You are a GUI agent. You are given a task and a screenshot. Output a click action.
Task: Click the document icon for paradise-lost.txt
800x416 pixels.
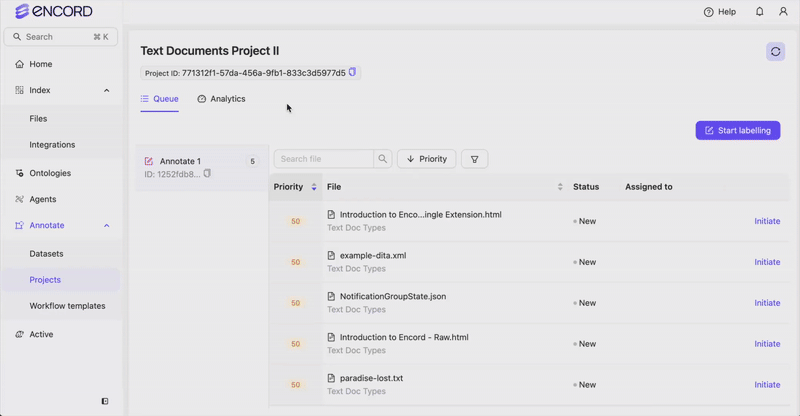pos(331,378)
